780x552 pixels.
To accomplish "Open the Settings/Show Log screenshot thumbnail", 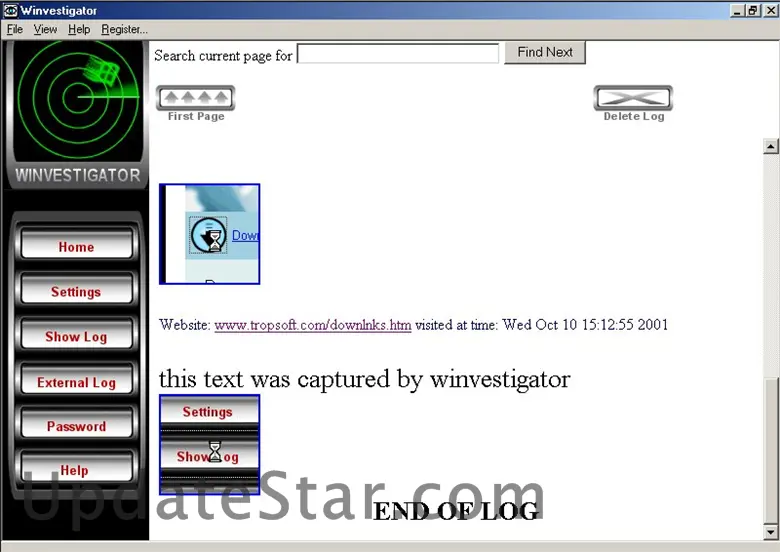I will pos(209,445).
